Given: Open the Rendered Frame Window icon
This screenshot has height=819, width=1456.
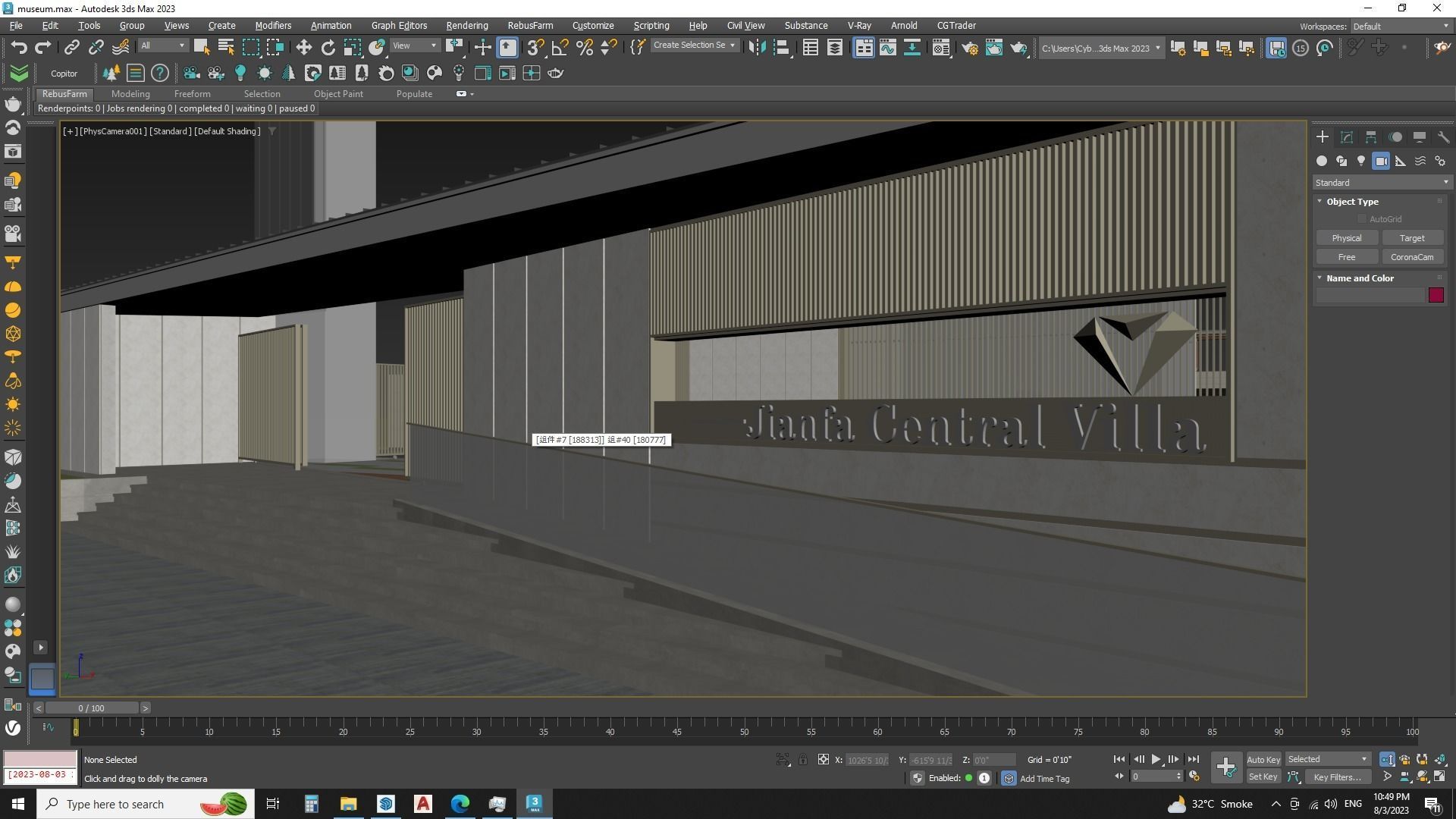Looking at the screenshot, I should point(994,47).
